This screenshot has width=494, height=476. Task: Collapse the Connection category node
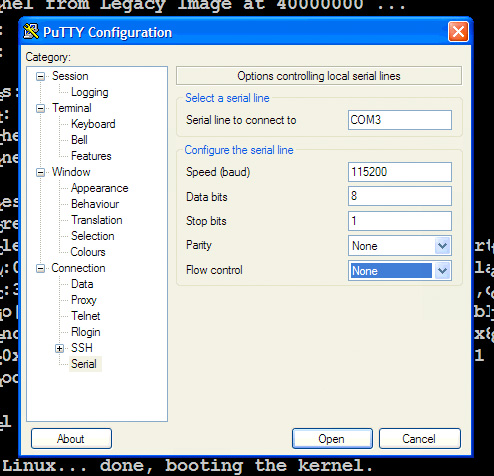click(40, 268)
